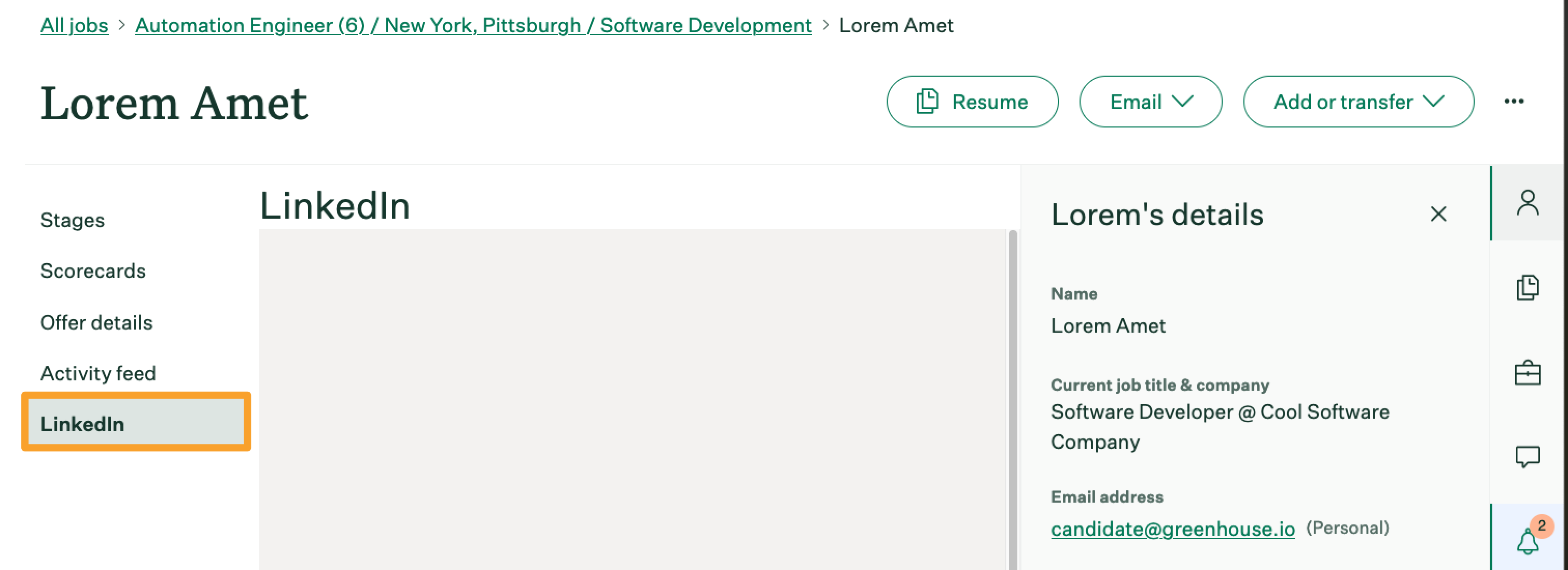The width and height of the screenshot is (1568, 570).
Task: Click the Resume button
Action: [x=972, y=102]
